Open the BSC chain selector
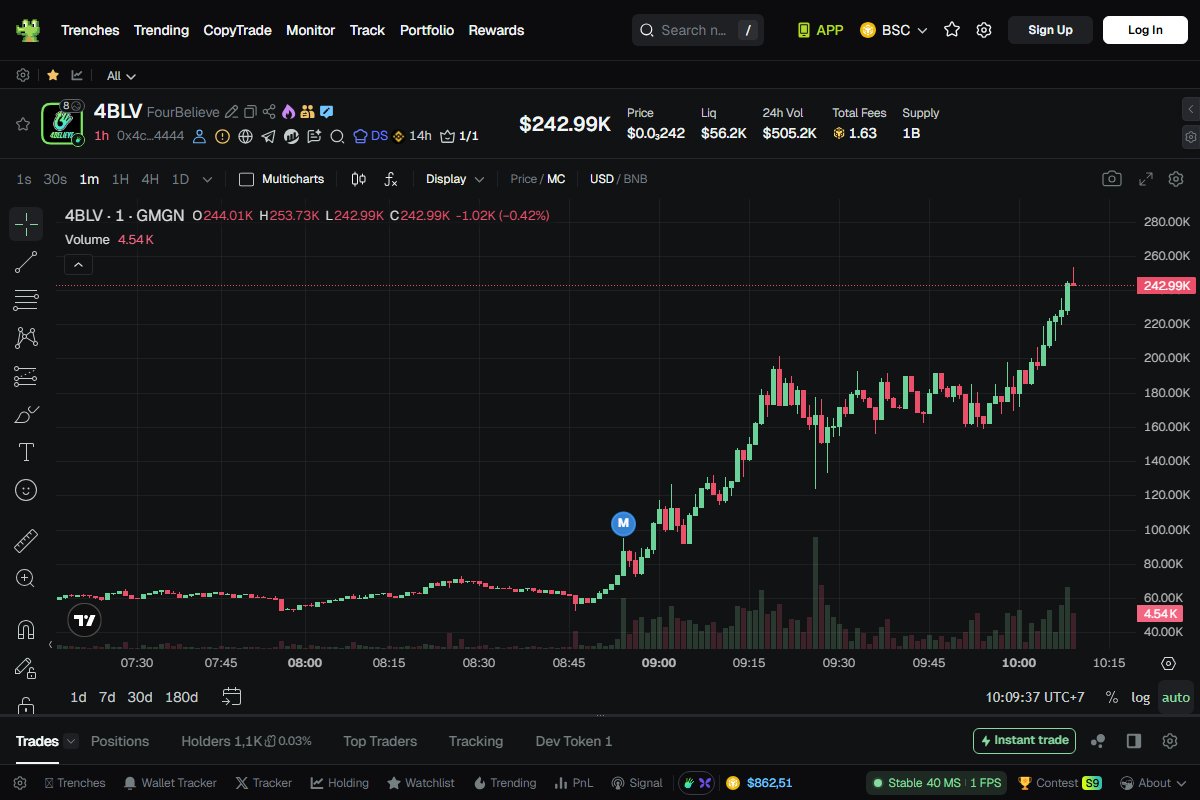This screenshot has width=1200, height=800. pyautogui.click(x=894, y=30)
